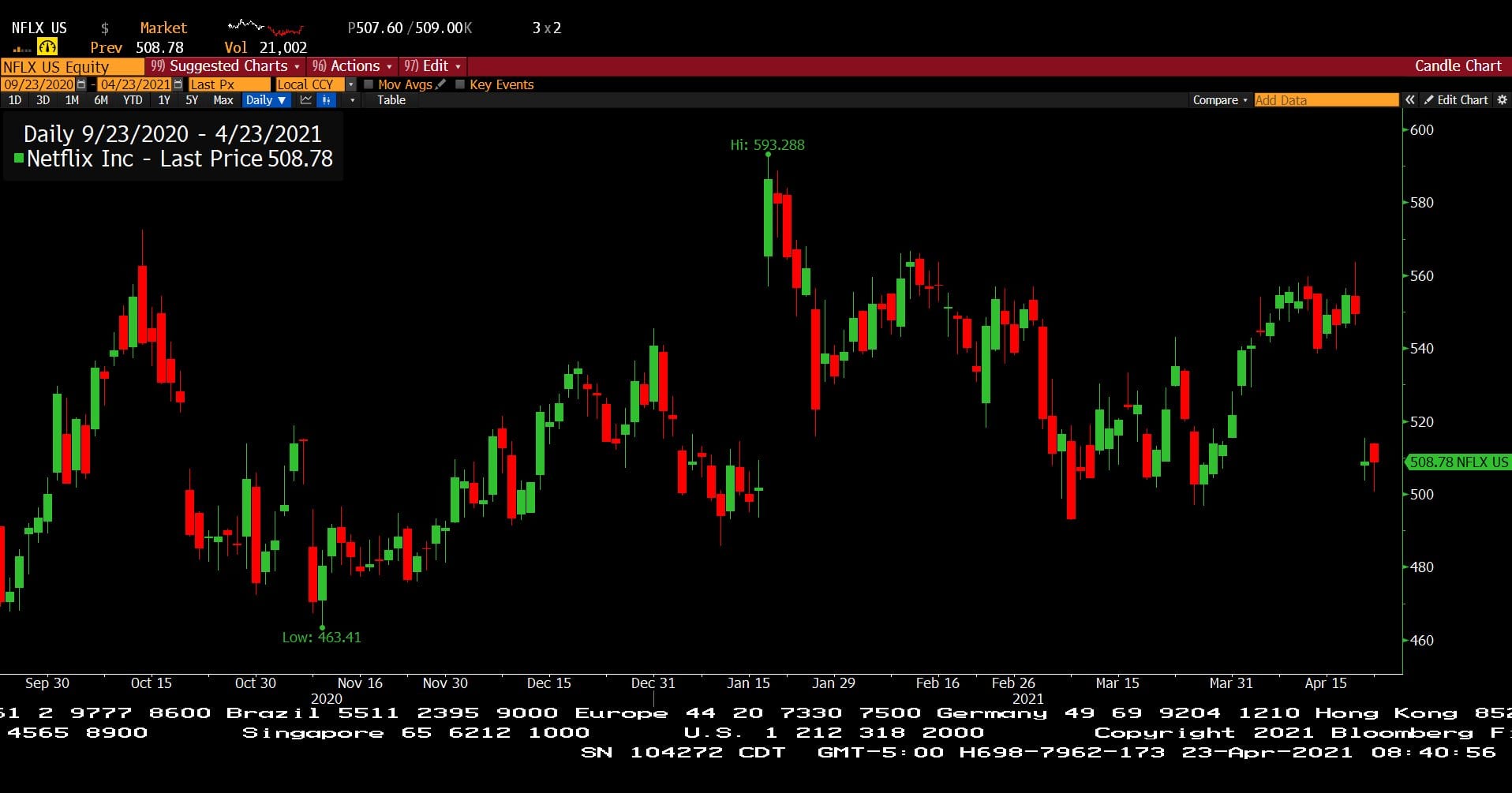Click the 460 price axis label
The image size is (1512, 793).
point(1421,640)
